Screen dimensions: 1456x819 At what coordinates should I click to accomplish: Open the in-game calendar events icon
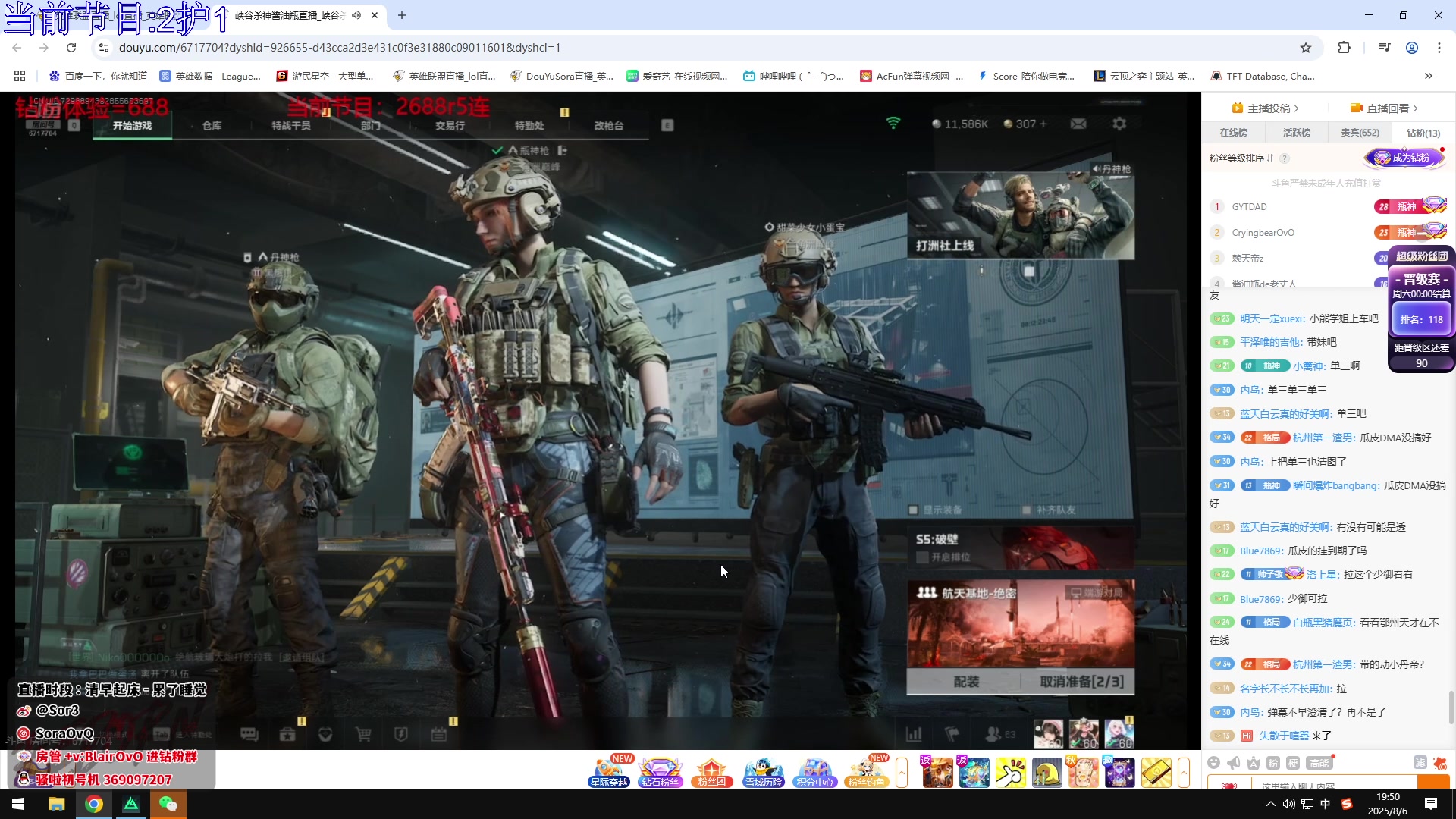pos(439,734)
